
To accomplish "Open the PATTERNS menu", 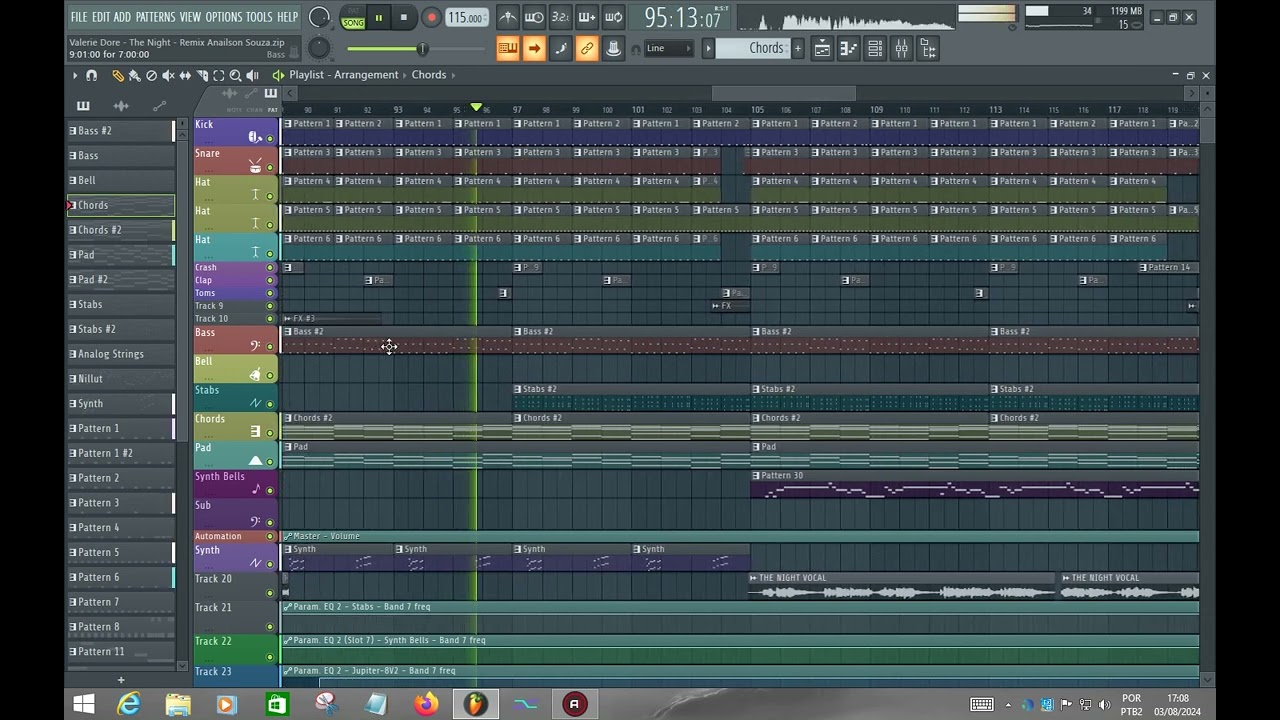I will [x=155, y=17].
